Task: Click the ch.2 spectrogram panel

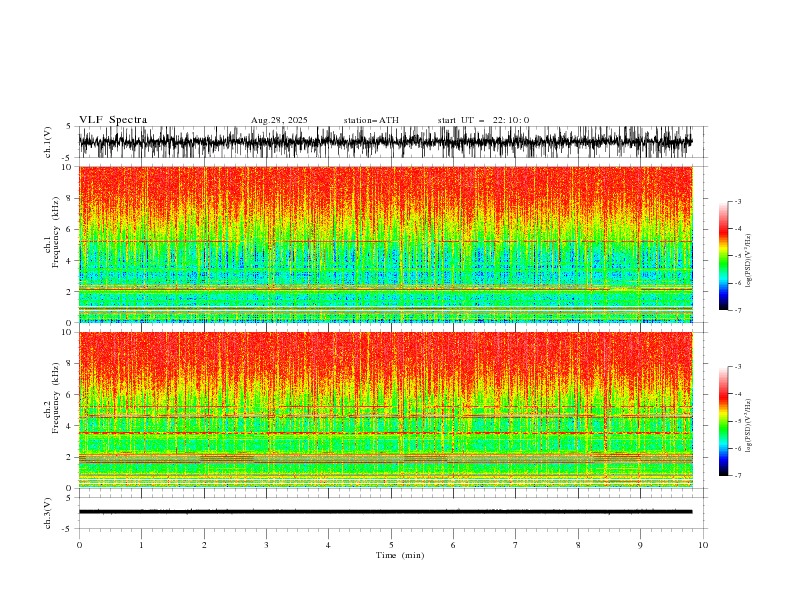Action: 386,410
